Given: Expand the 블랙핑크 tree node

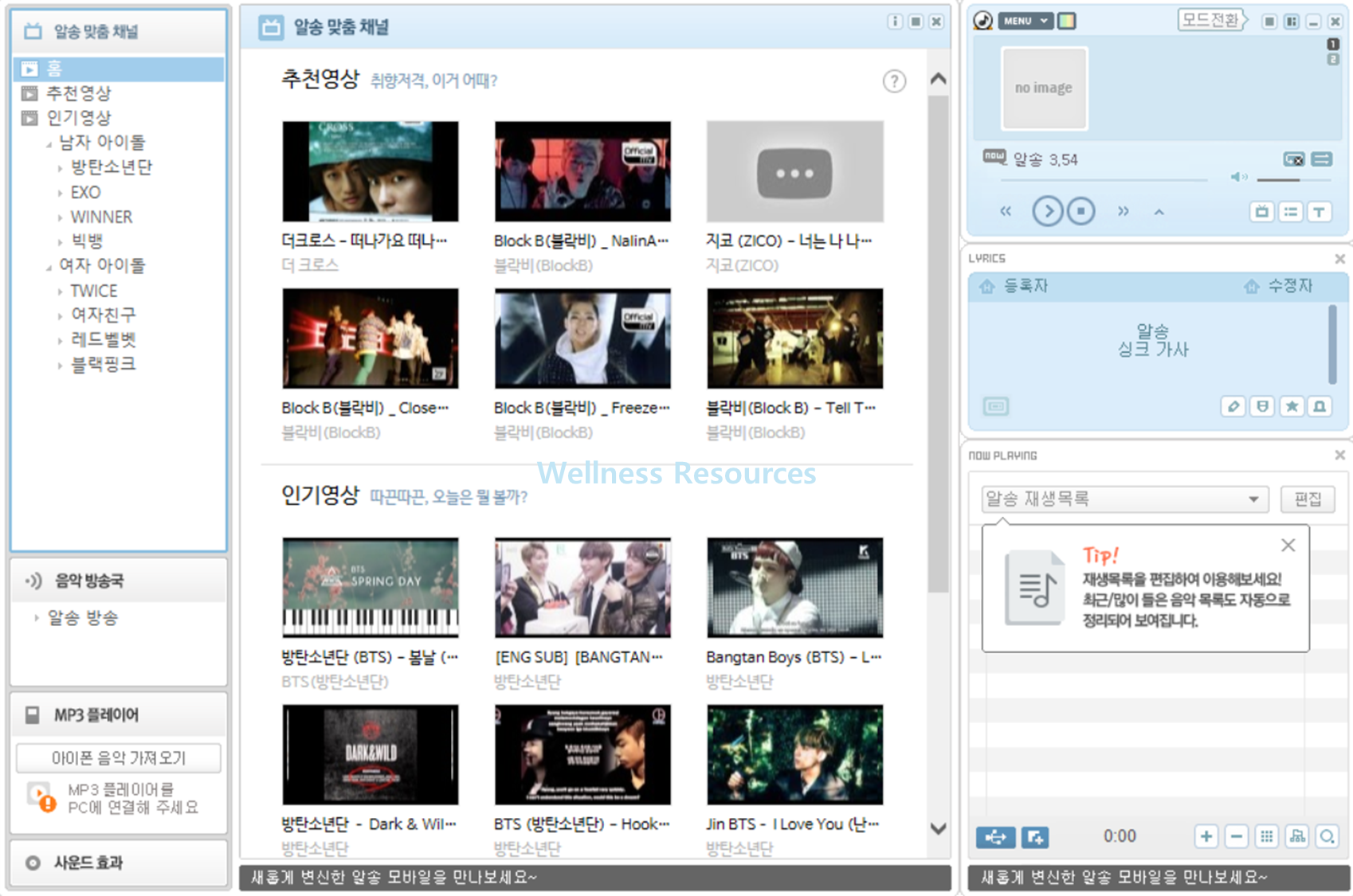Looking at the screenshot, I should tap(60, 365).
